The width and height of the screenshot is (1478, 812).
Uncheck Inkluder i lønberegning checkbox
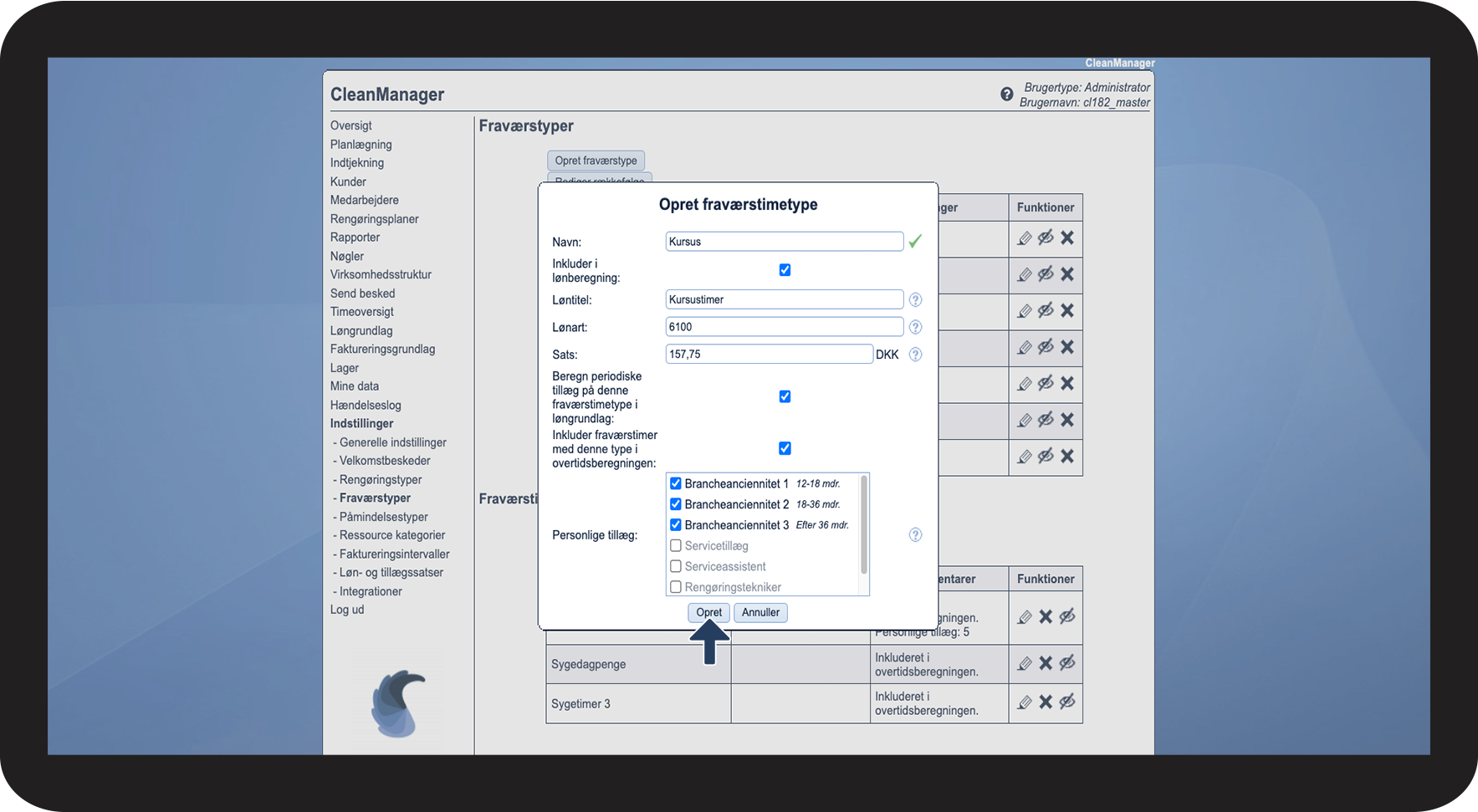[785, 270]
